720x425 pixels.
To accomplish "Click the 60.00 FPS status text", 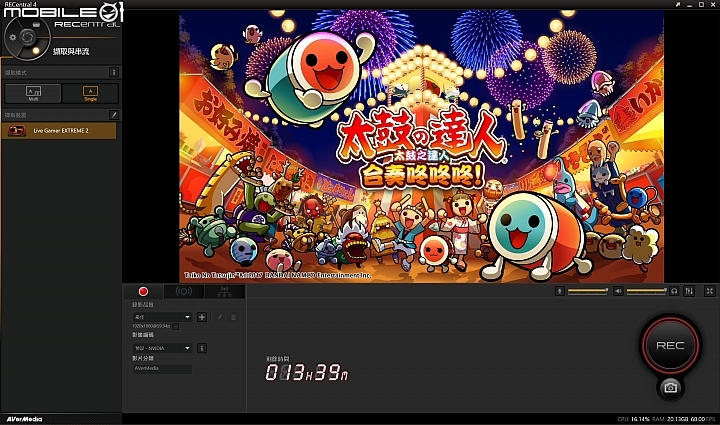I will coord(703,419).
